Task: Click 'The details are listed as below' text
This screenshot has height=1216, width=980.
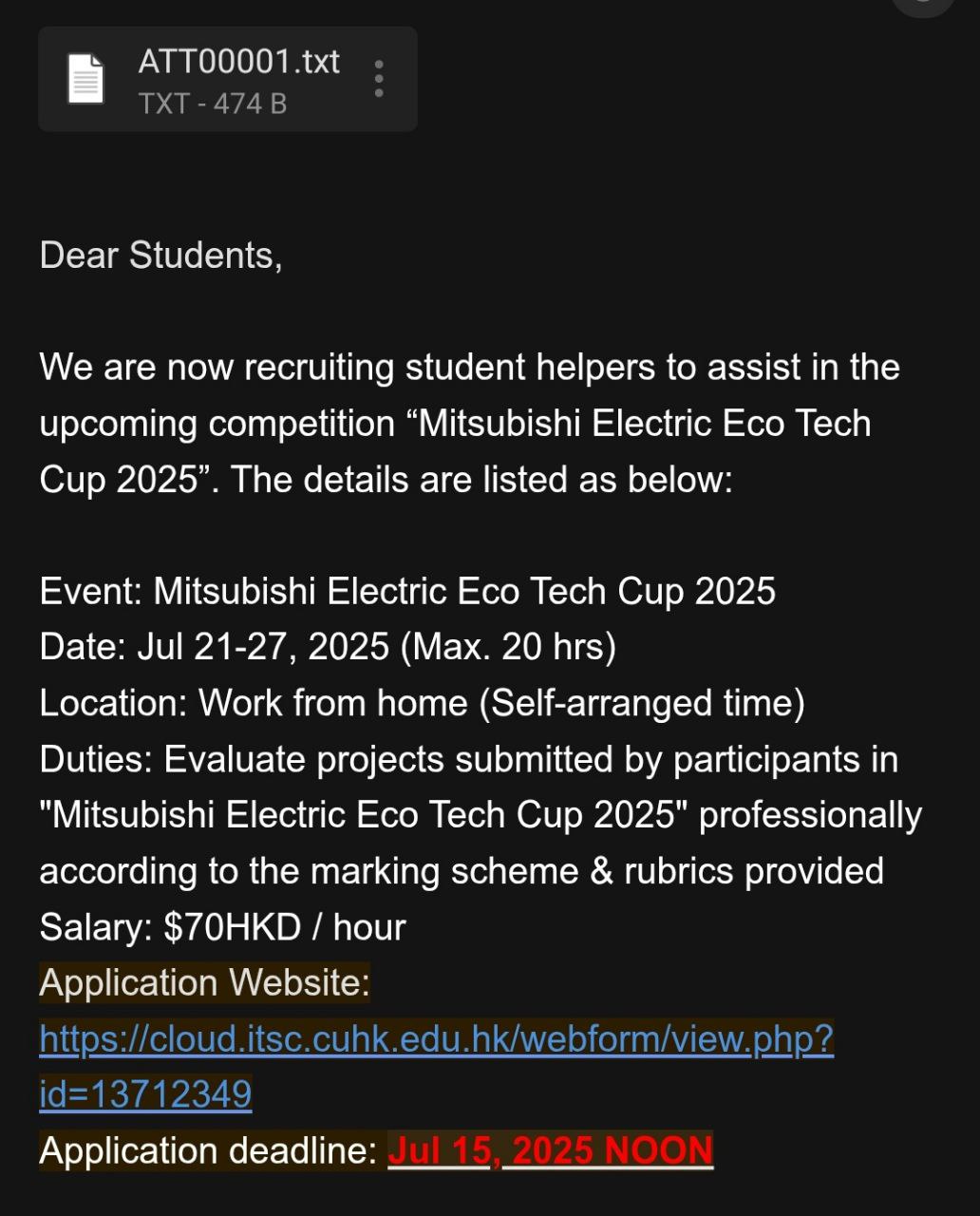Action: point(482,480)
